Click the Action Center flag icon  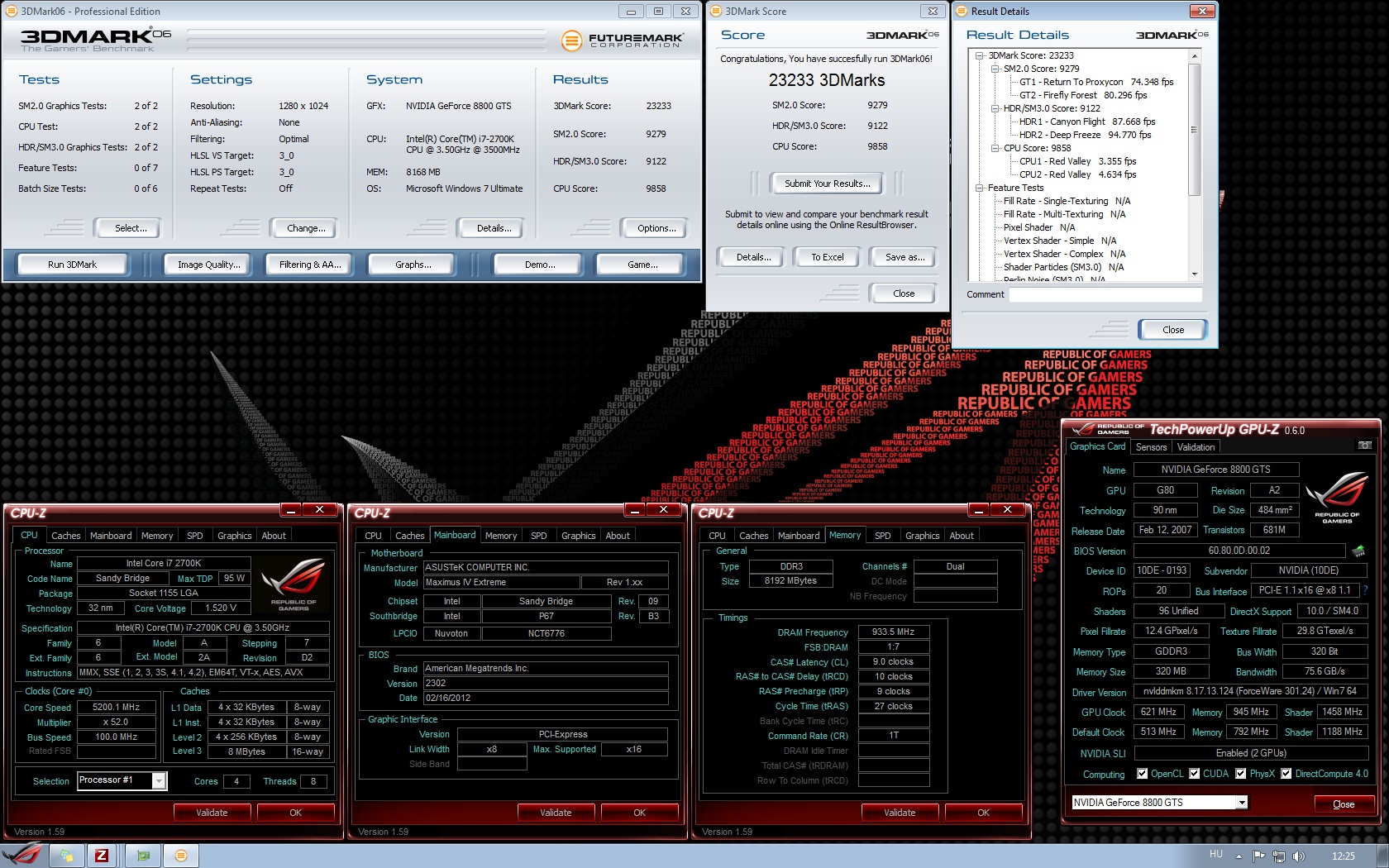[1259, 856]
